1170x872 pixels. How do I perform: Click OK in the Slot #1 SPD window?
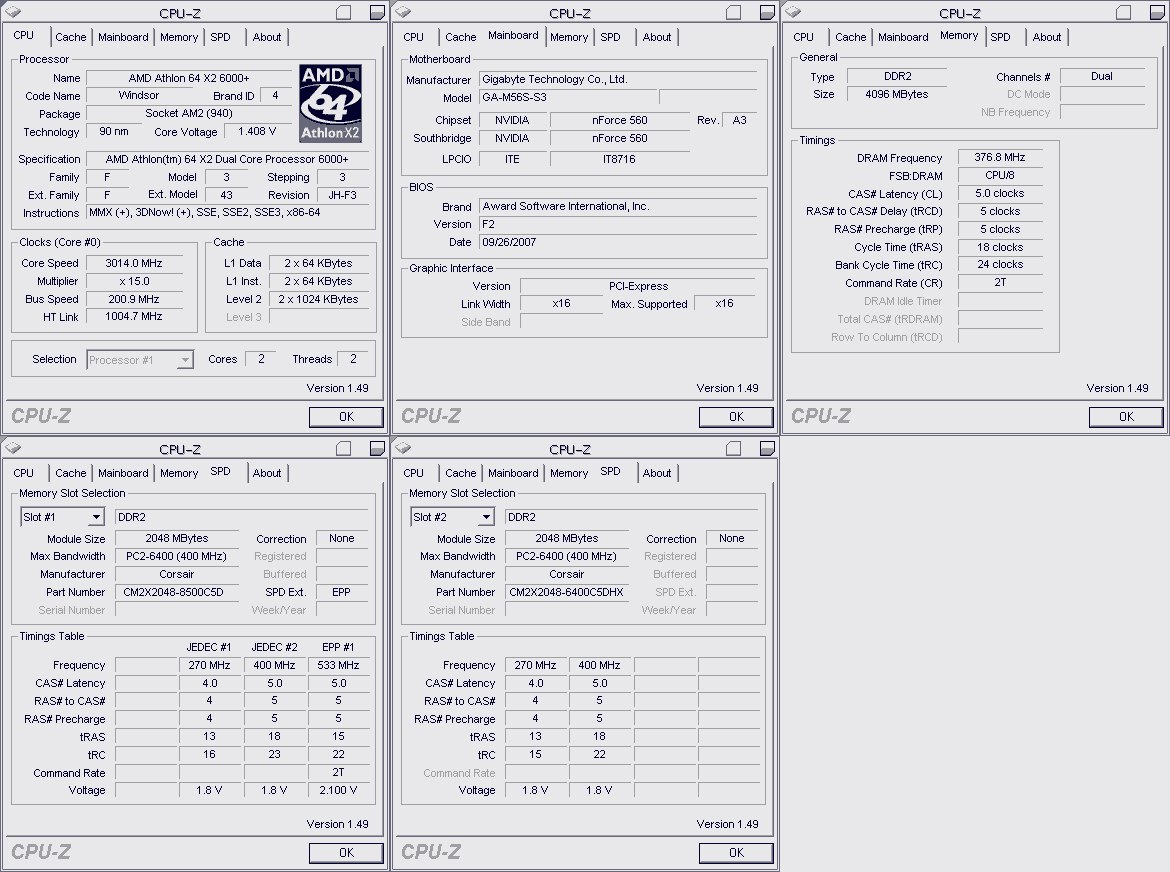point(346,853)
